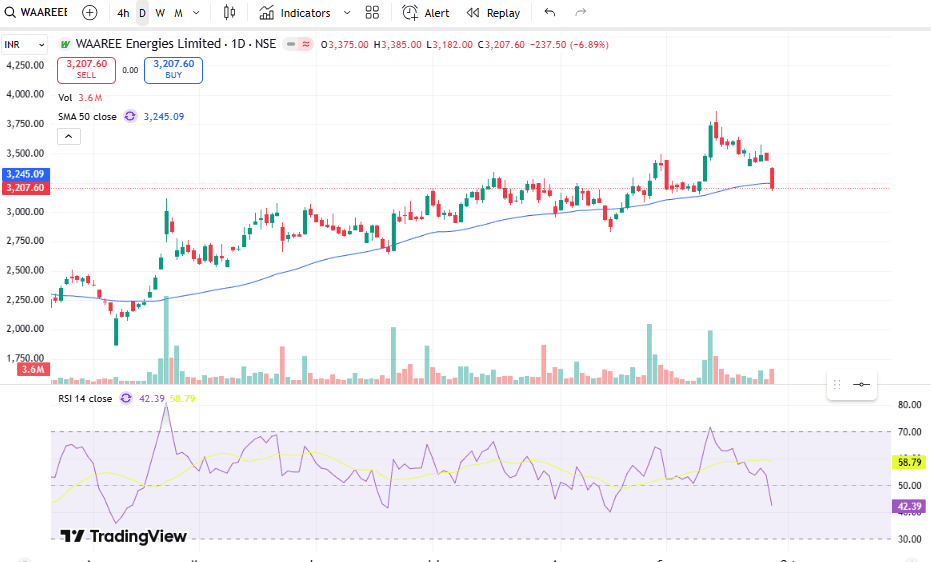Click the RSI value 42.39 in legend
Viewport: 931px width, 562px height.
coord(151,399)
